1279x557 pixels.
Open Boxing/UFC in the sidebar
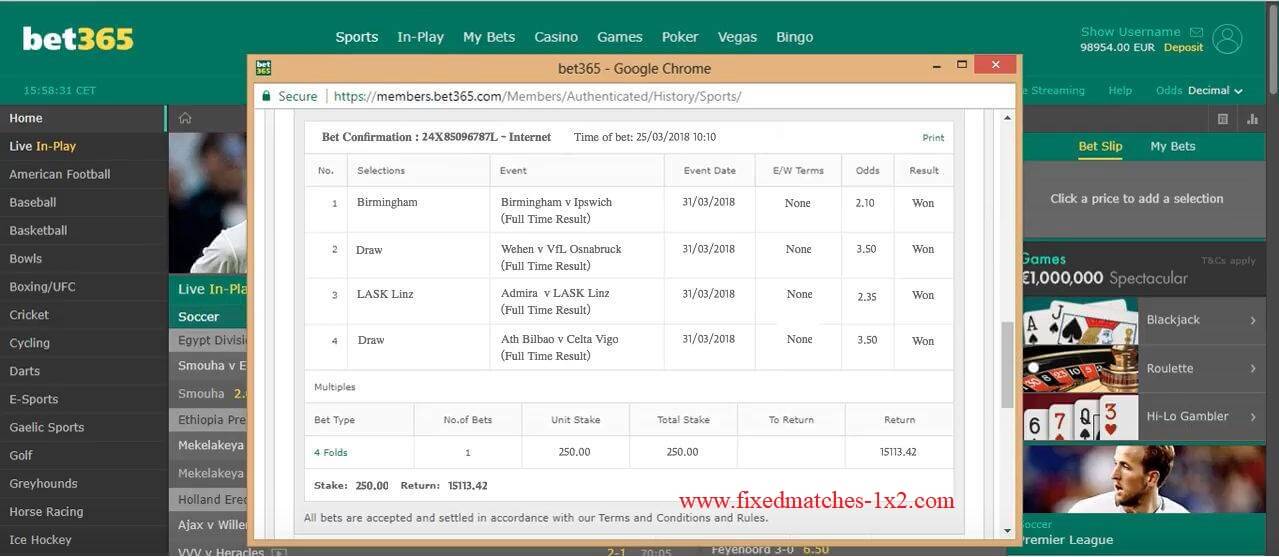(83, 286)
